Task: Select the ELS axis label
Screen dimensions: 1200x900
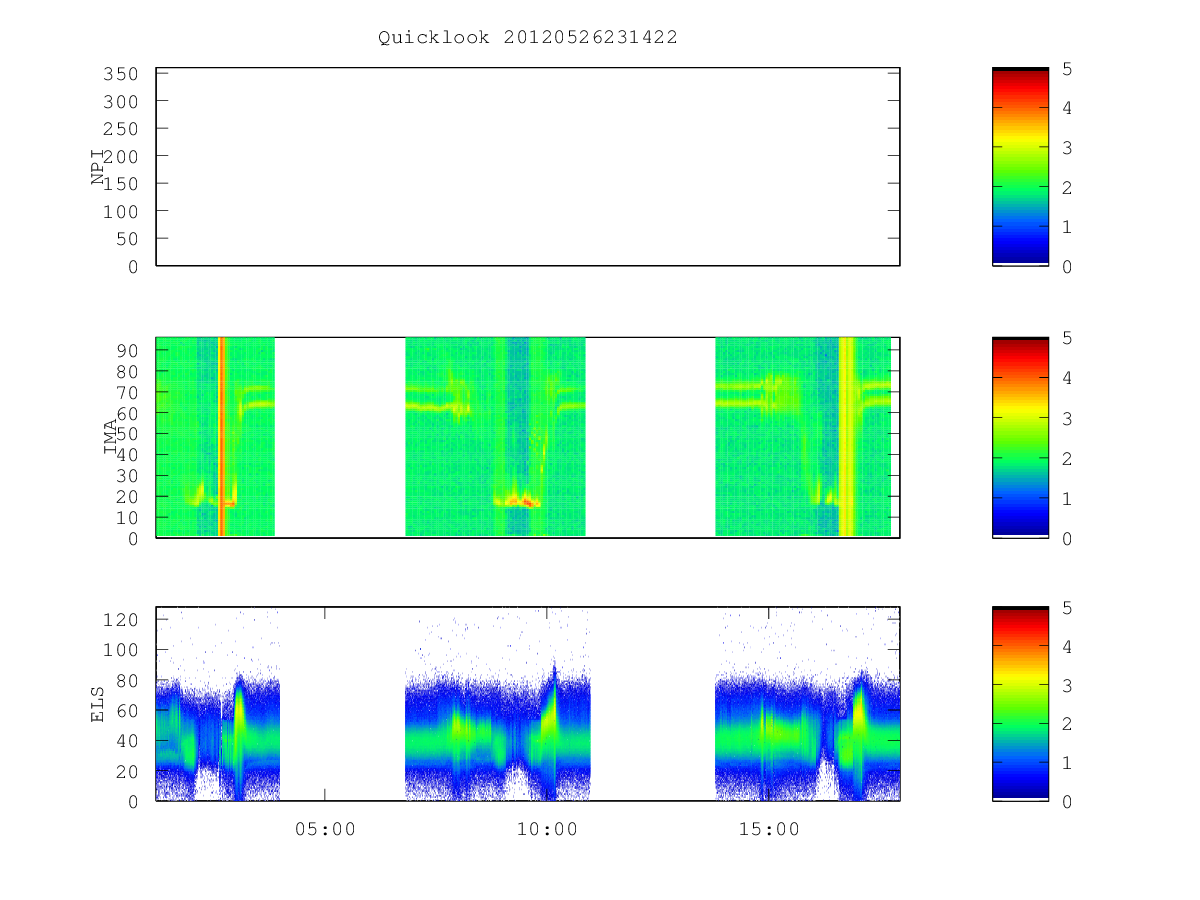Action: click(x=98, y=704)
